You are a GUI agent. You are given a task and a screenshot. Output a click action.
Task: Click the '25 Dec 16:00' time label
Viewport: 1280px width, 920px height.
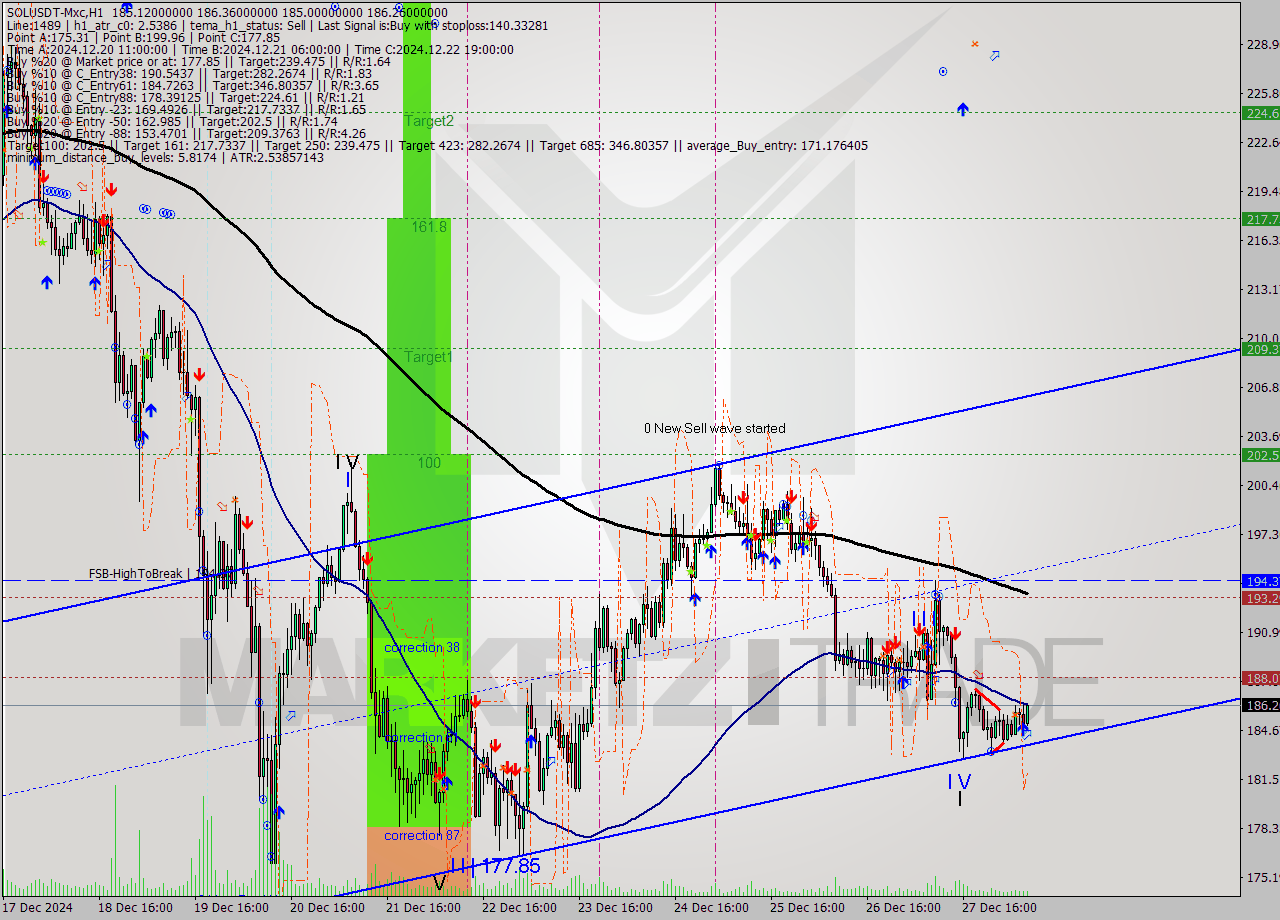807,908
